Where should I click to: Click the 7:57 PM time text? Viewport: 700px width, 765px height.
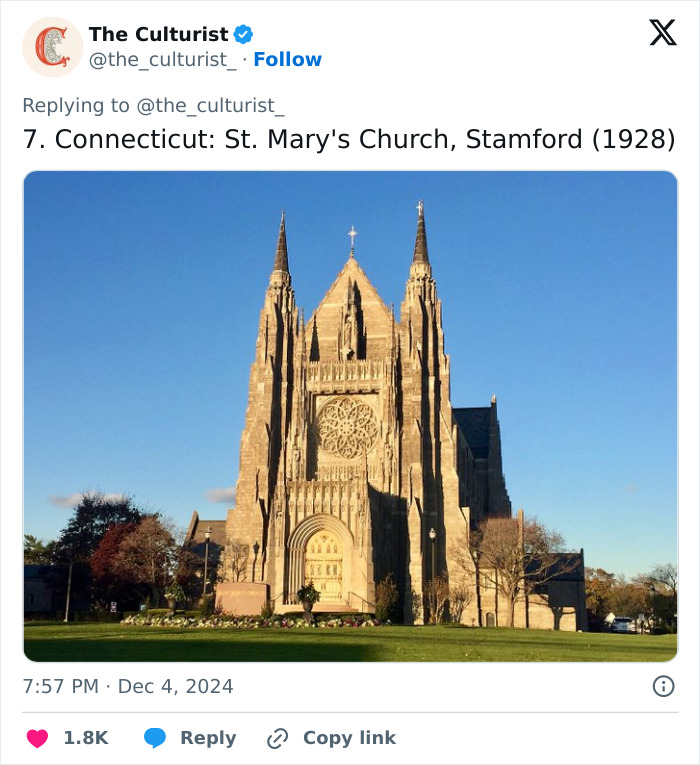click(x=62, y=686)
